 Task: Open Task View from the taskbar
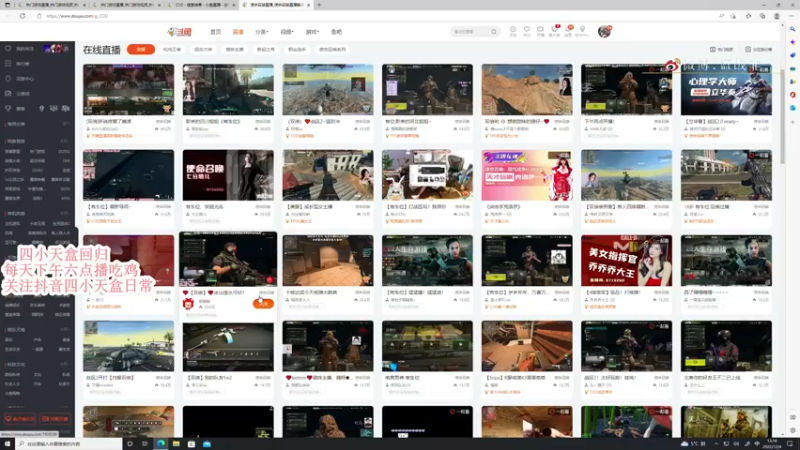(x=145, y=444)
